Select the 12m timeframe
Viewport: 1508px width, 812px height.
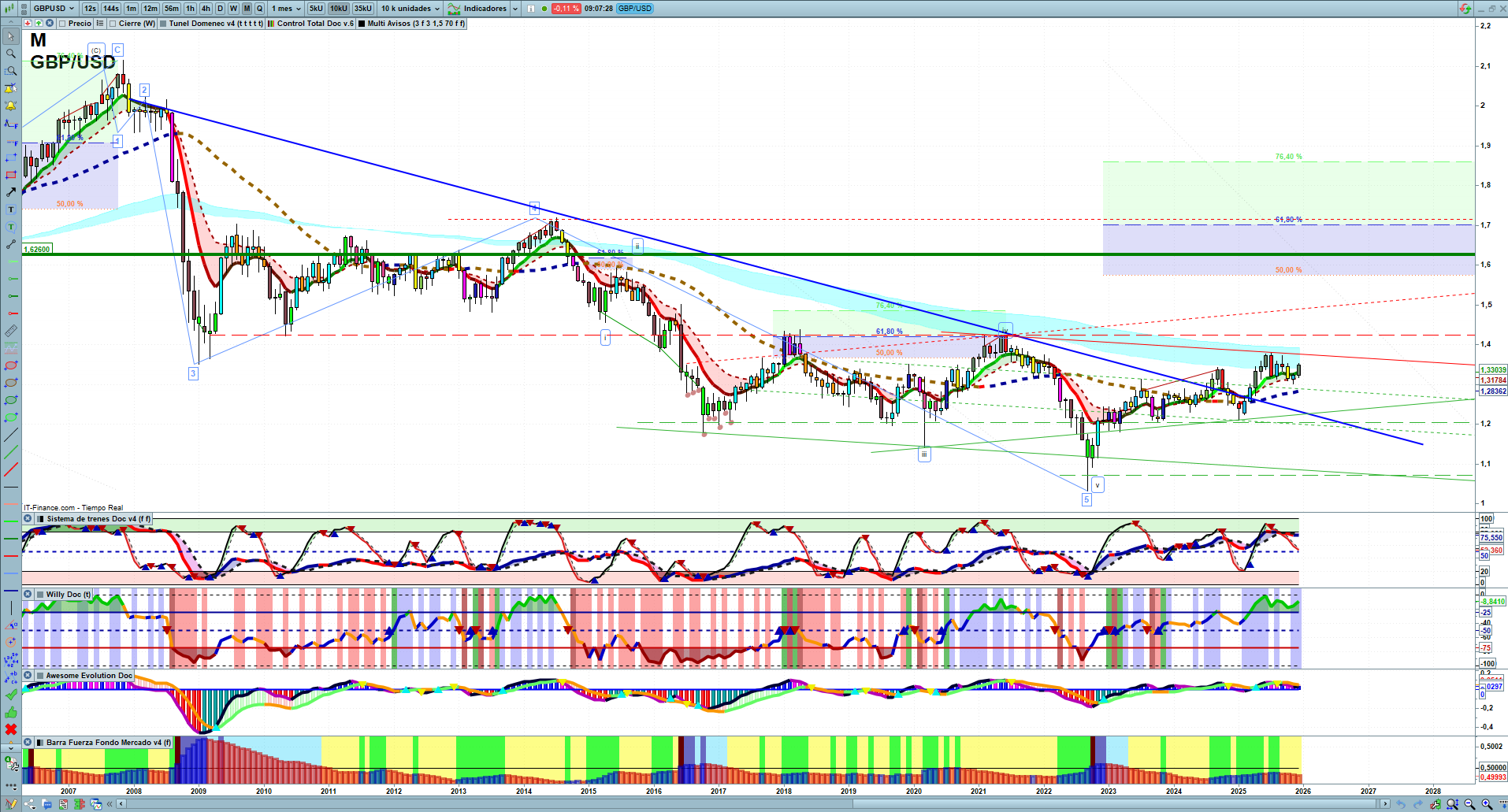[150, 9]
